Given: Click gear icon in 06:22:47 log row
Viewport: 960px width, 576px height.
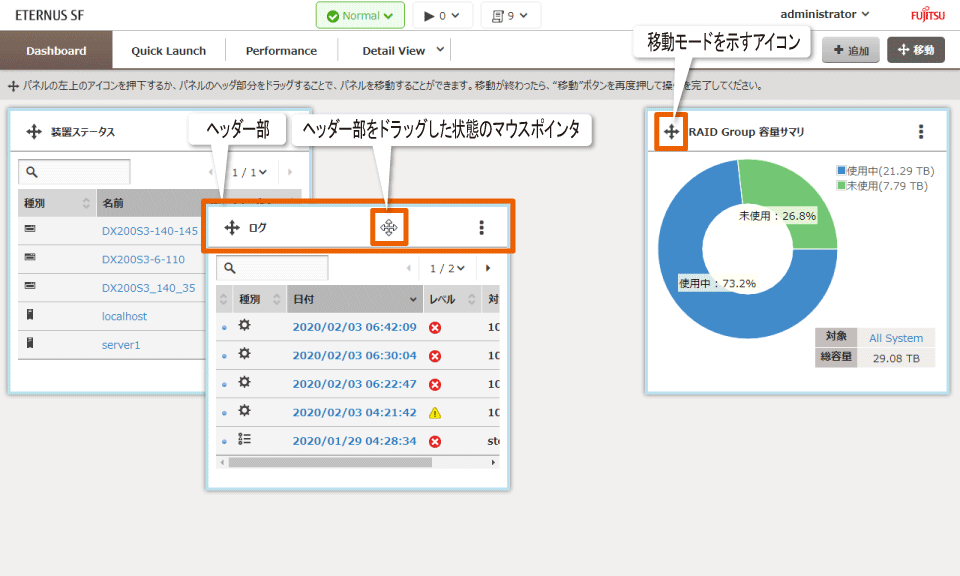Looking at the screenshot, I should 244,382.
